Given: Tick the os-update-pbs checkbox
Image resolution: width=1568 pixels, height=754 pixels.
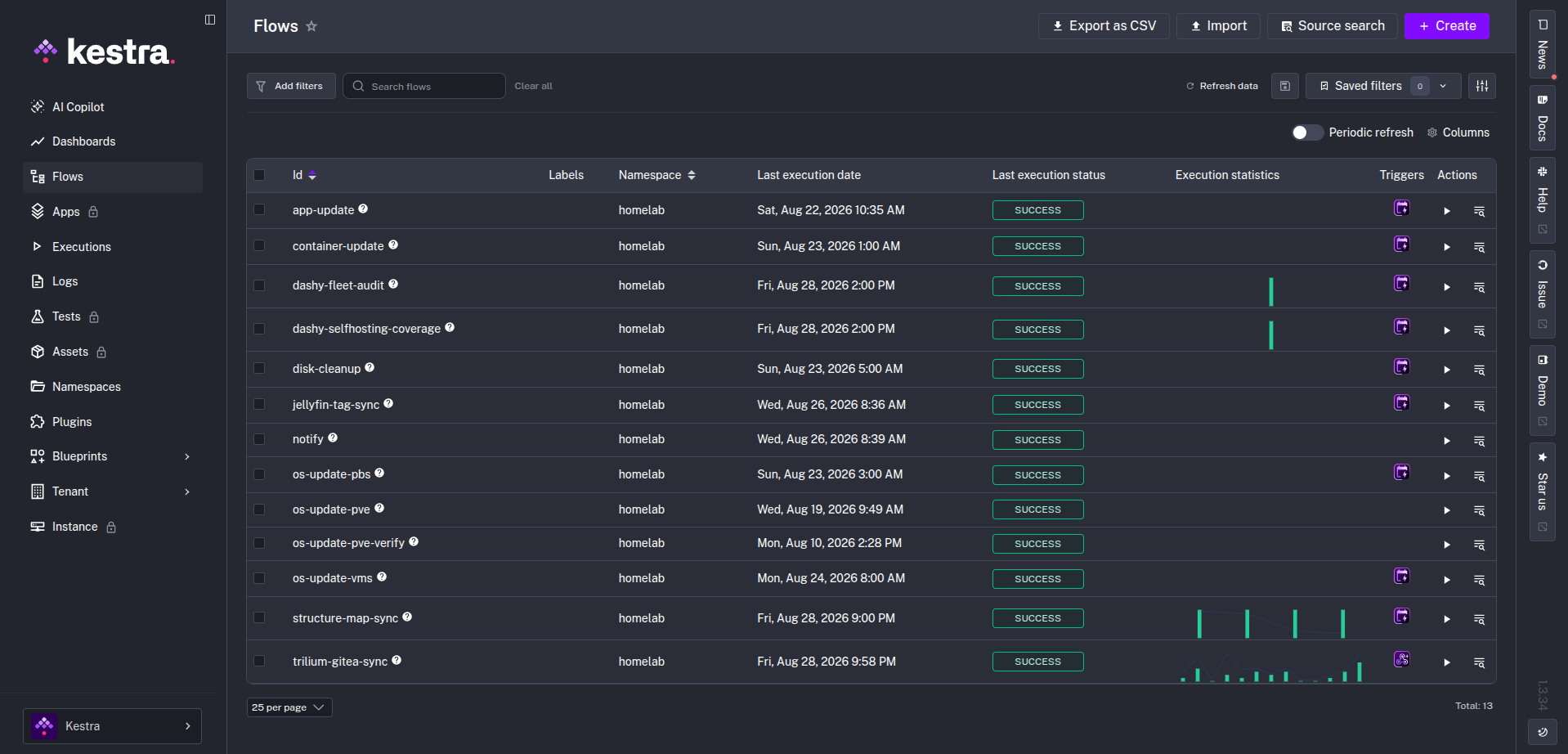Looking at the screenshot, I should point(259,474).
